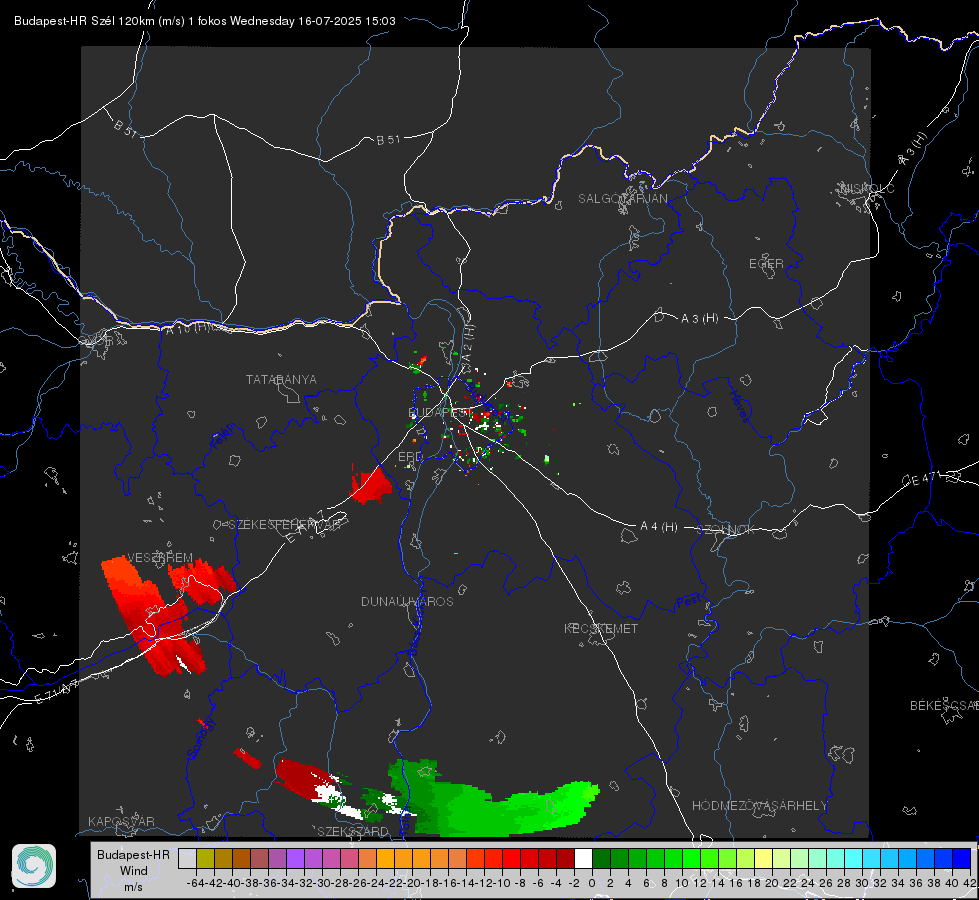979x900 pixels.
Task: Click the 'A 4 (H)' road label
Action: pos(659,527)
